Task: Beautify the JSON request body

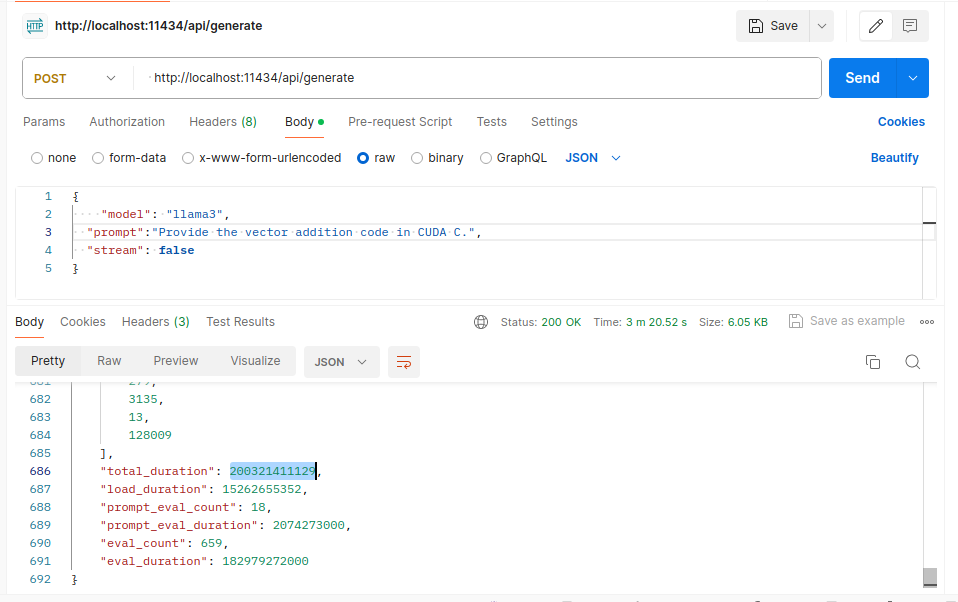Action: (x=894, y=157)
